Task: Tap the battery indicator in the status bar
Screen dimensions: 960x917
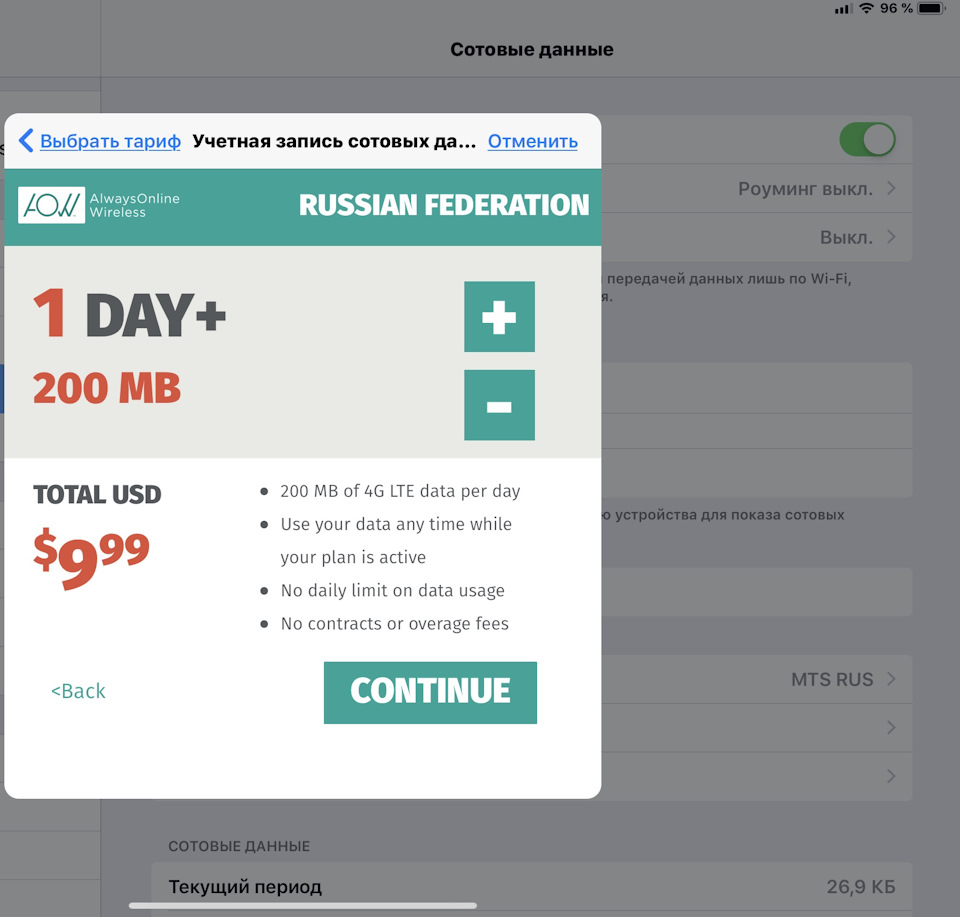Action: [931, 9]
